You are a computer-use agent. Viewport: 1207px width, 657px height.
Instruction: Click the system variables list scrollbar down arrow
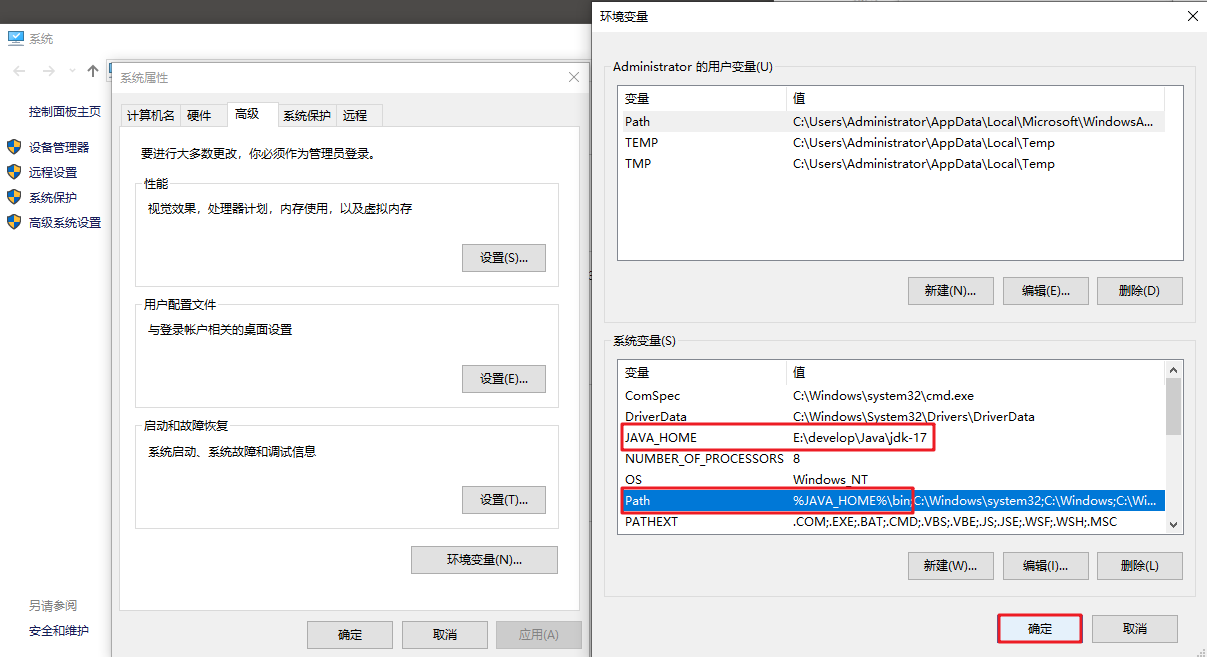[x=1174, y=524]
